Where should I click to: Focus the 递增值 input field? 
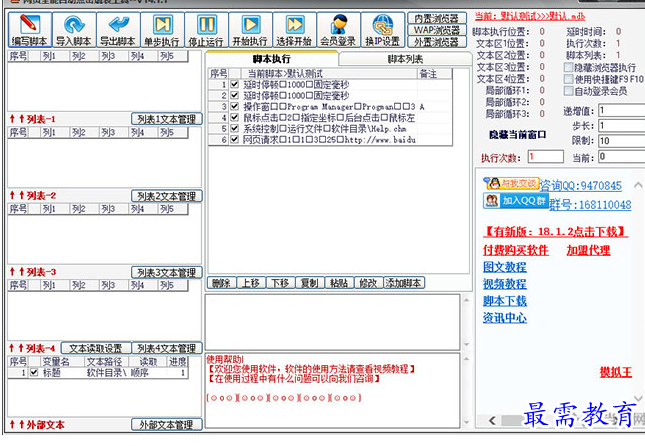coord(622,110)
